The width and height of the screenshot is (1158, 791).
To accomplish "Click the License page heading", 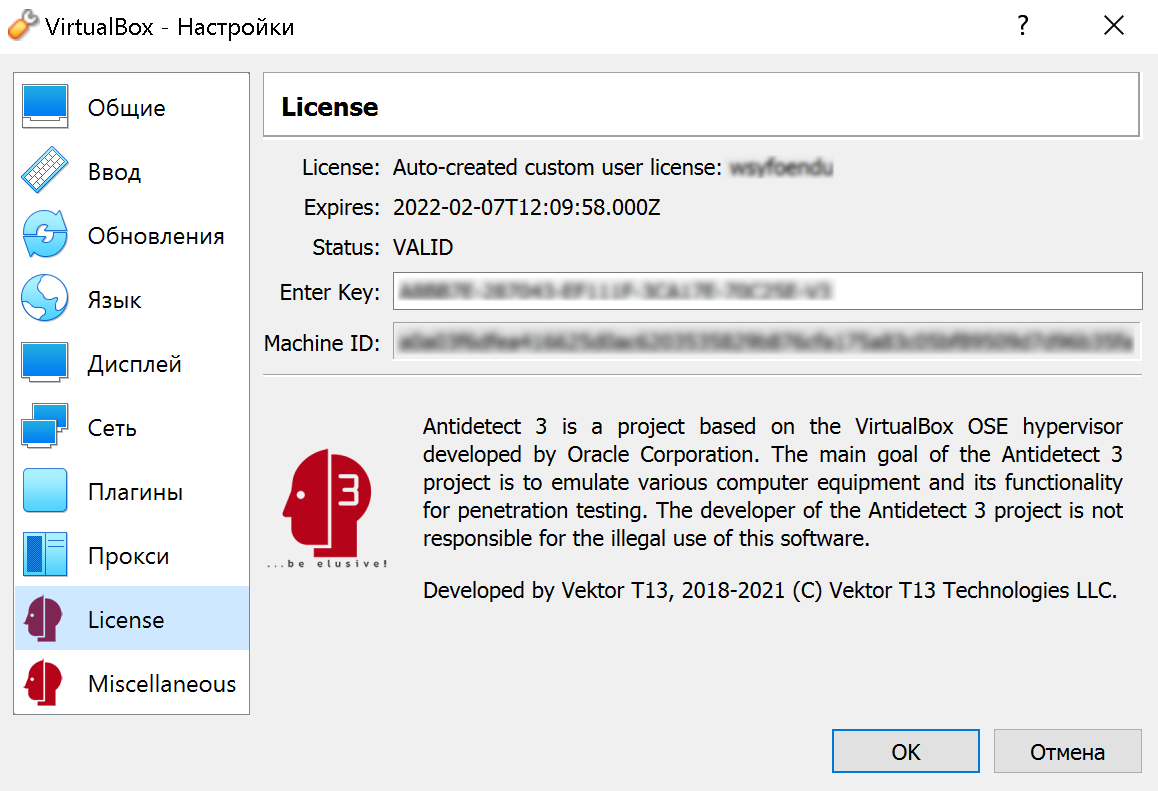I will point(329,106).
